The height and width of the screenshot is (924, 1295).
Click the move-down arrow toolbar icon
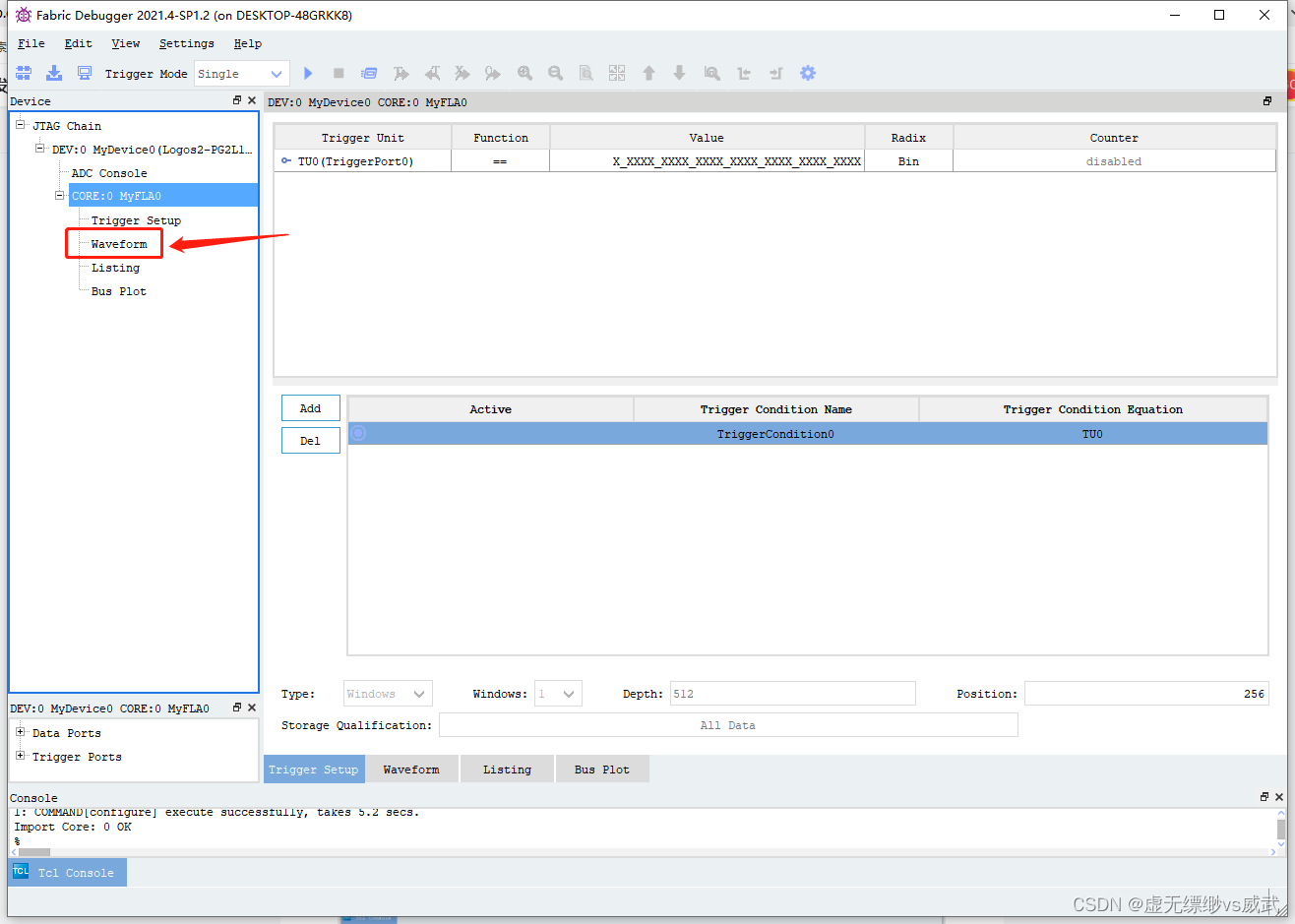click(x=679, y=73)
